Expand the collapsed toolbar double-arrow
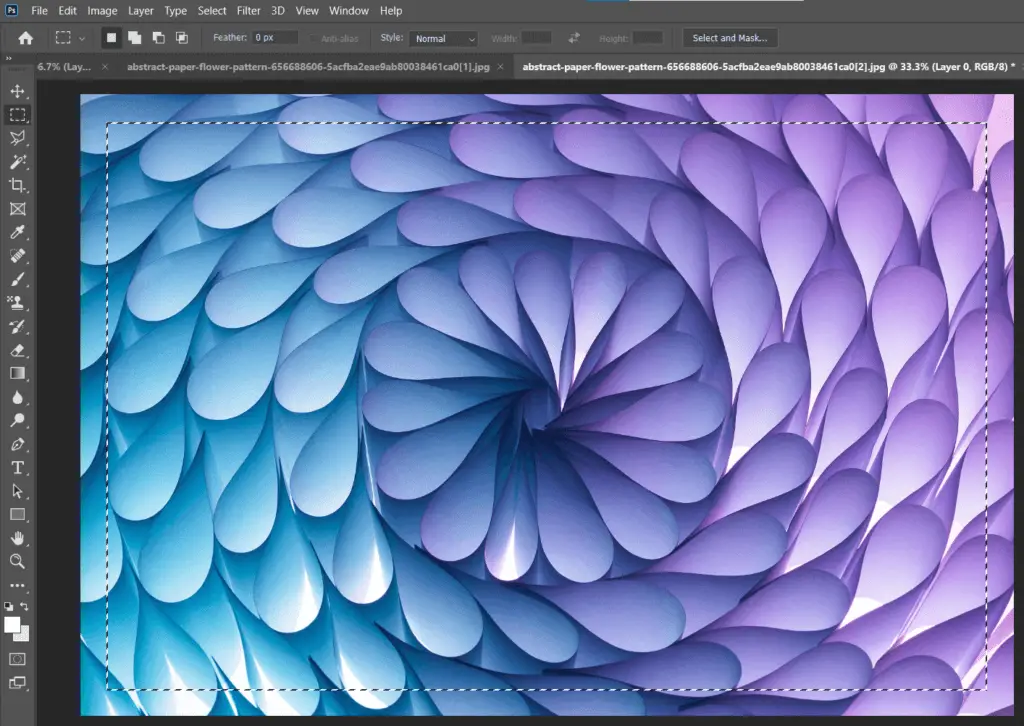The width and height of the screenshot is (1024, 726). pos(8,59)
